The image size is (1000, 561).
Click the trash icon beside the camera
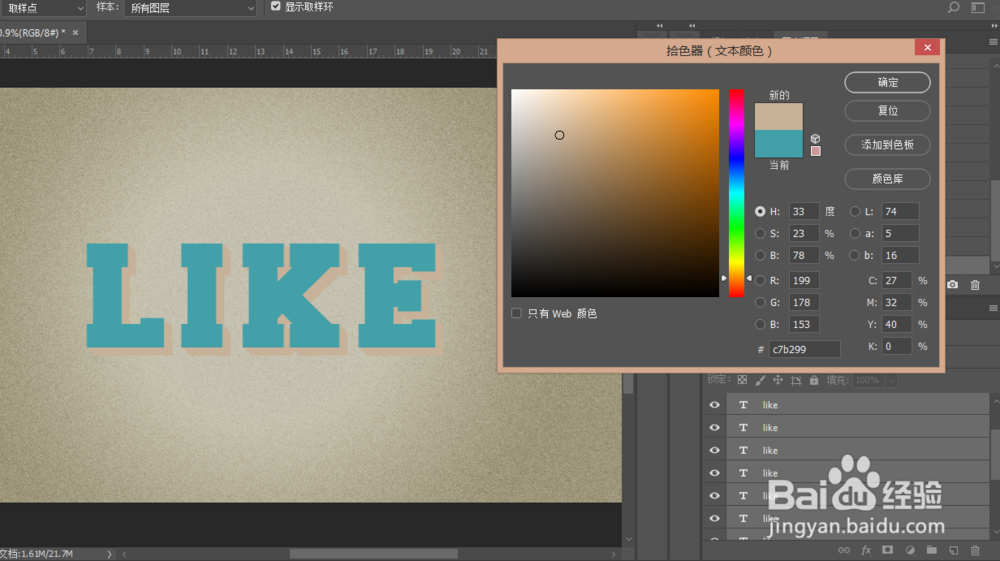coord(975,284)
